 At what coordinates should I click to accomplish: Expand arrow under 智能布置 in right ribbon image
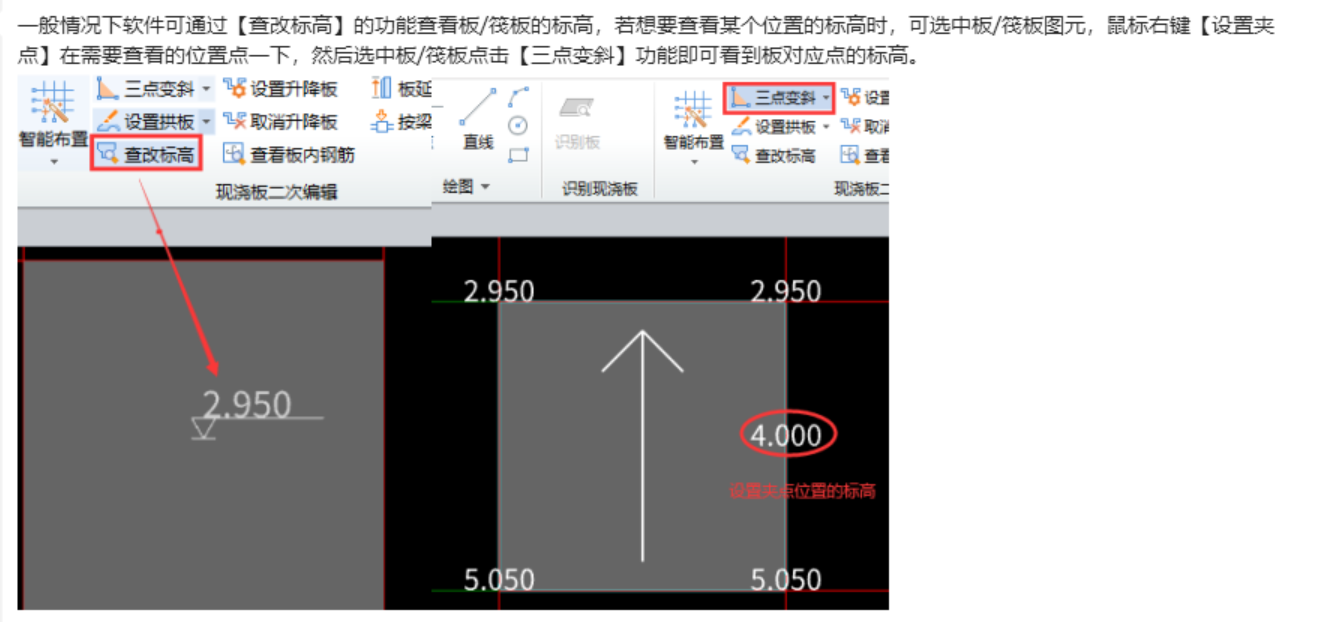(694, 161)
